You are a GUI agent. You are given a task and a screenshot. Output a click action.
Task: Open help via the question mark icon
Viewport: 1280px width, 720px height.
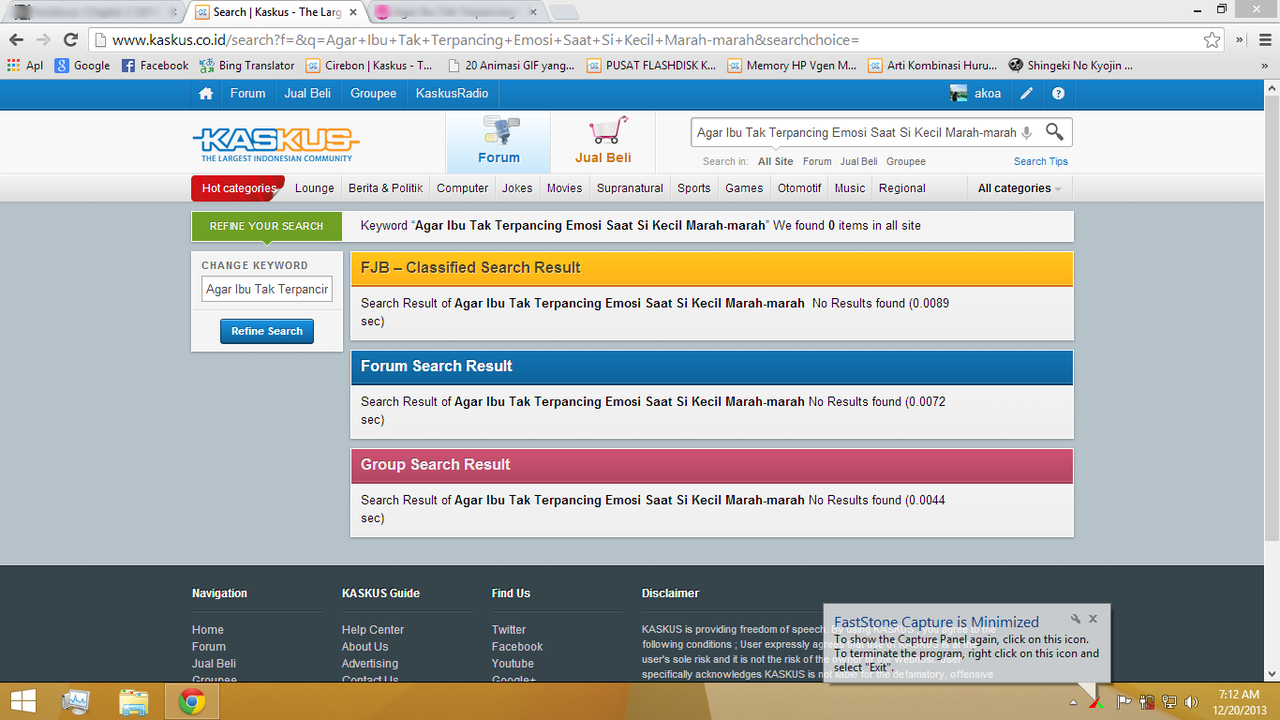click(1058, 94)
